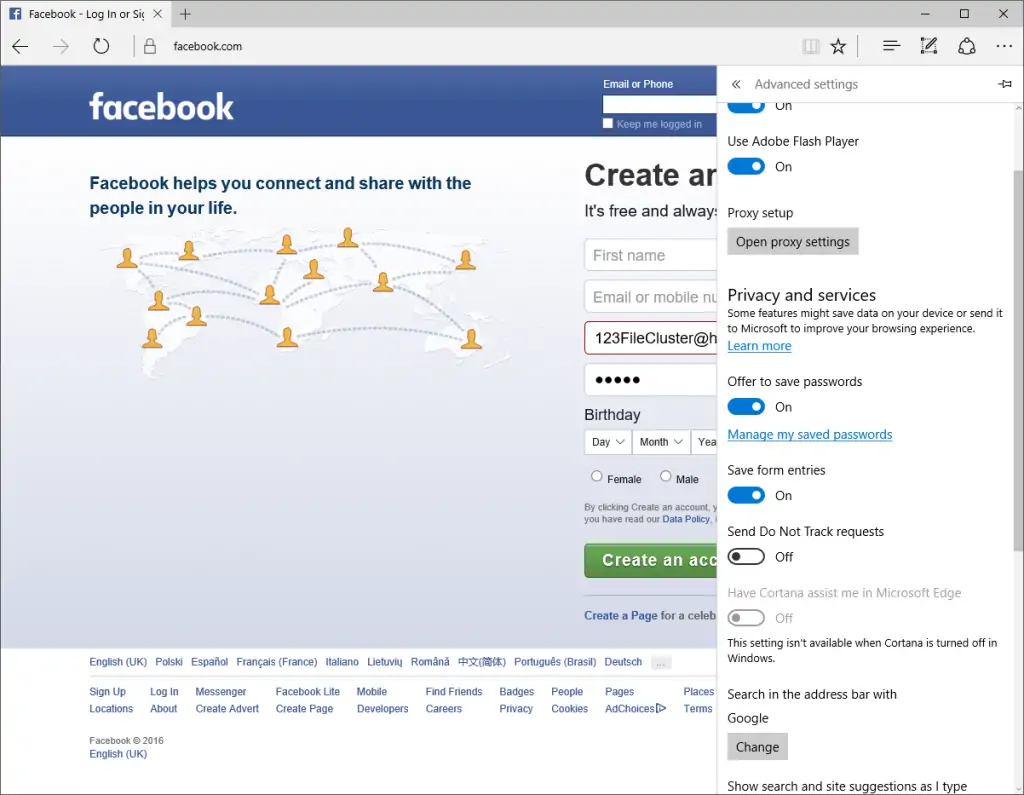Click the password field with dots
Screen dimensions: 1024x795
coord(650,380)
